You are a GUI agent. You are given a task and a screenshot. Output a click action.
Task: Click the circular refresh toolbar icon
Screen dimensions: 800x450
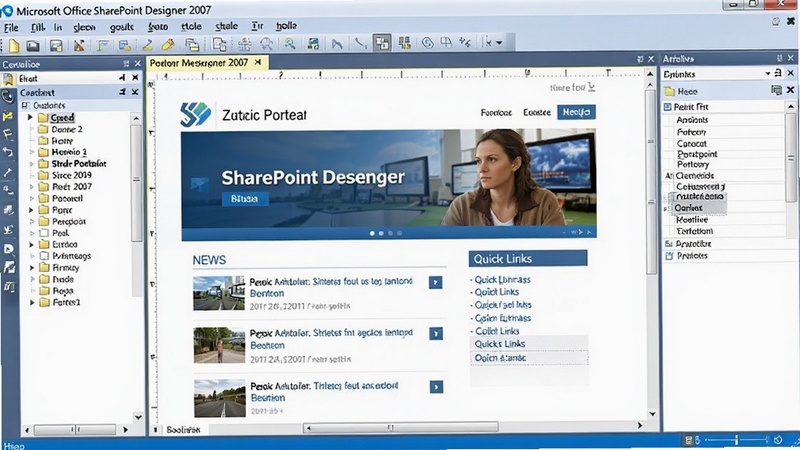(428, 43)
